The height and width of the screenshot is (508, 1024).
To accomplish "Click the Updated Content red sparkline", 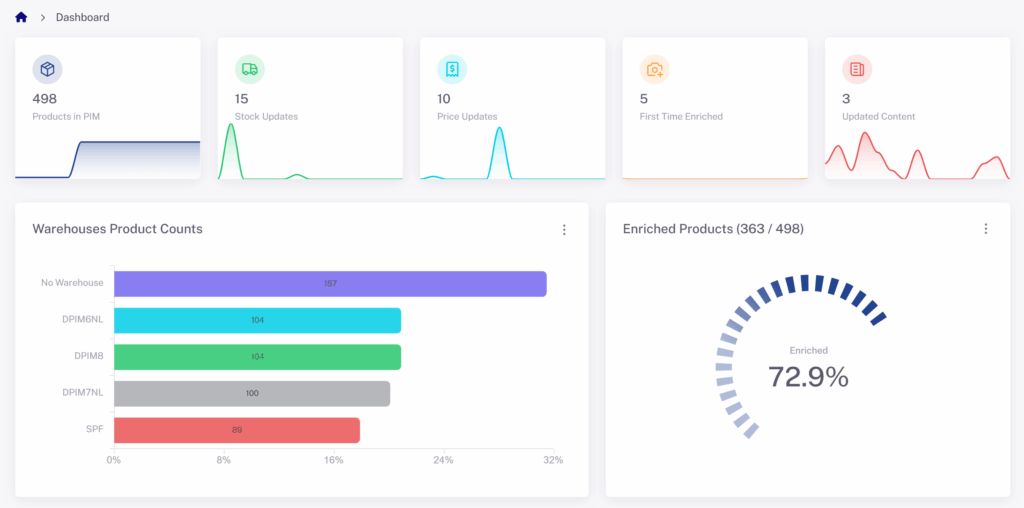I will tap(867, 157).
